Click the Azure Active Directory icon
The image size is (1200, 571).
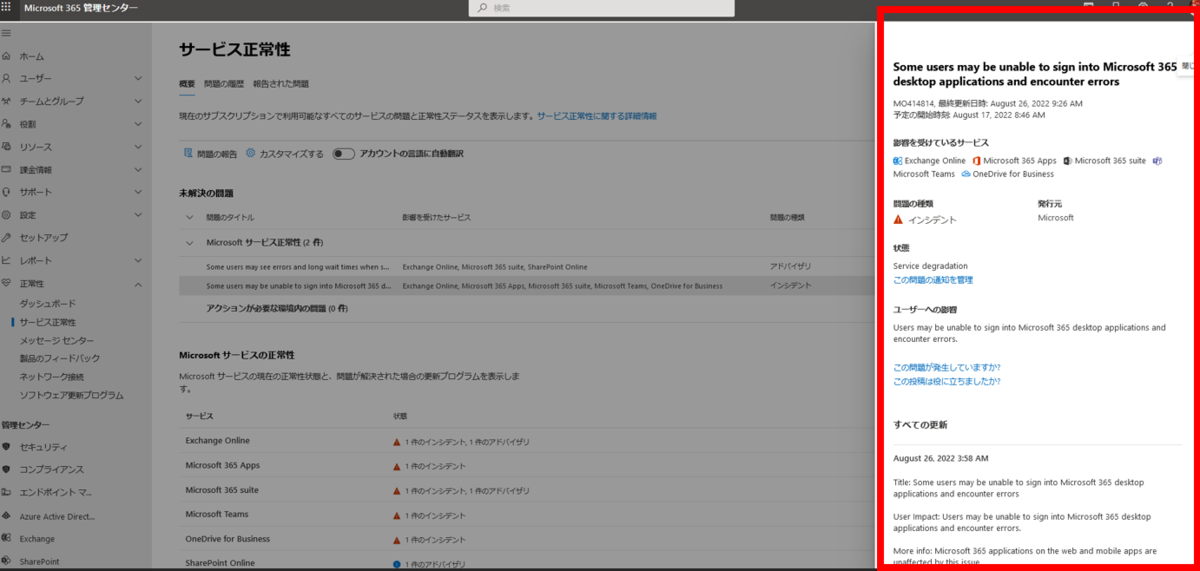[x=7, y=516]
